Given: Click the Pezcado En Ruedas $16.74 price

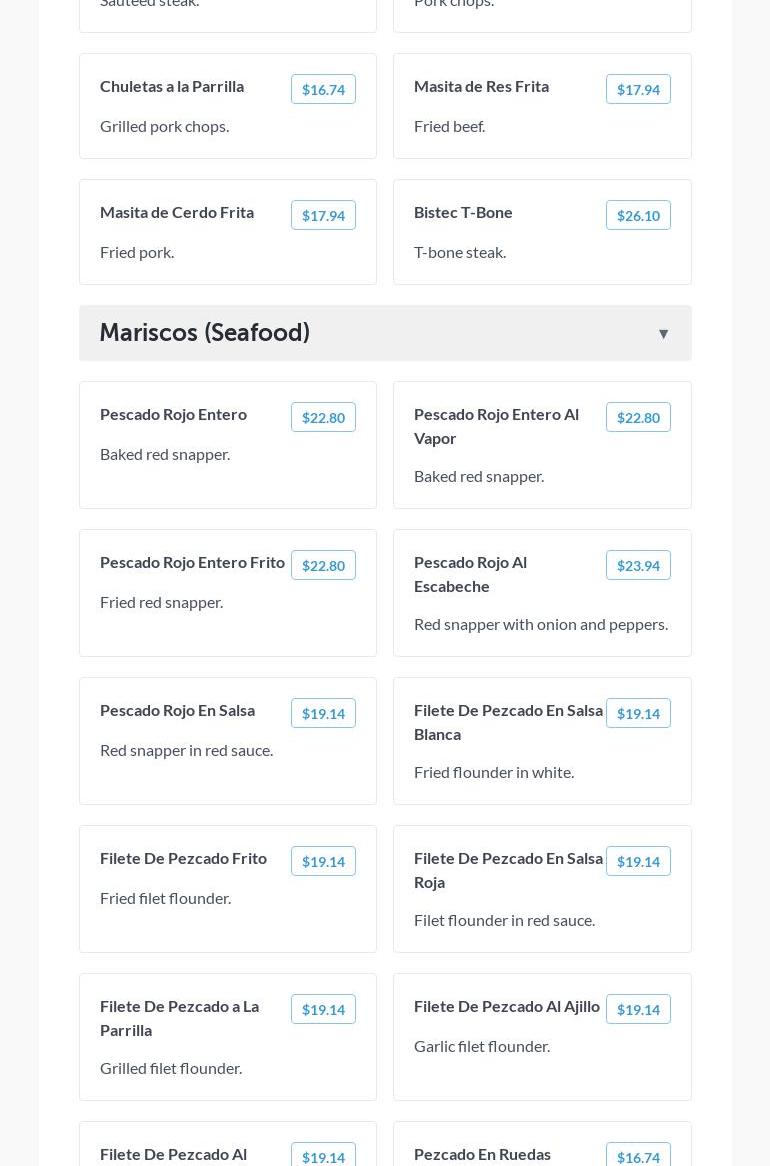Looking at the screenshot, I should 637,1156.
